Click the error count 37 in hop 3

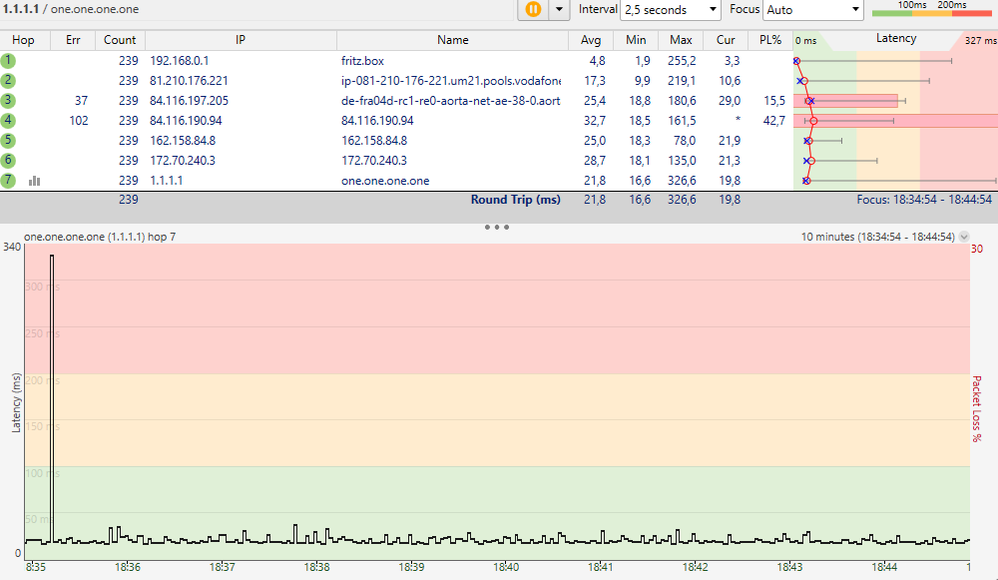(81, 101)
